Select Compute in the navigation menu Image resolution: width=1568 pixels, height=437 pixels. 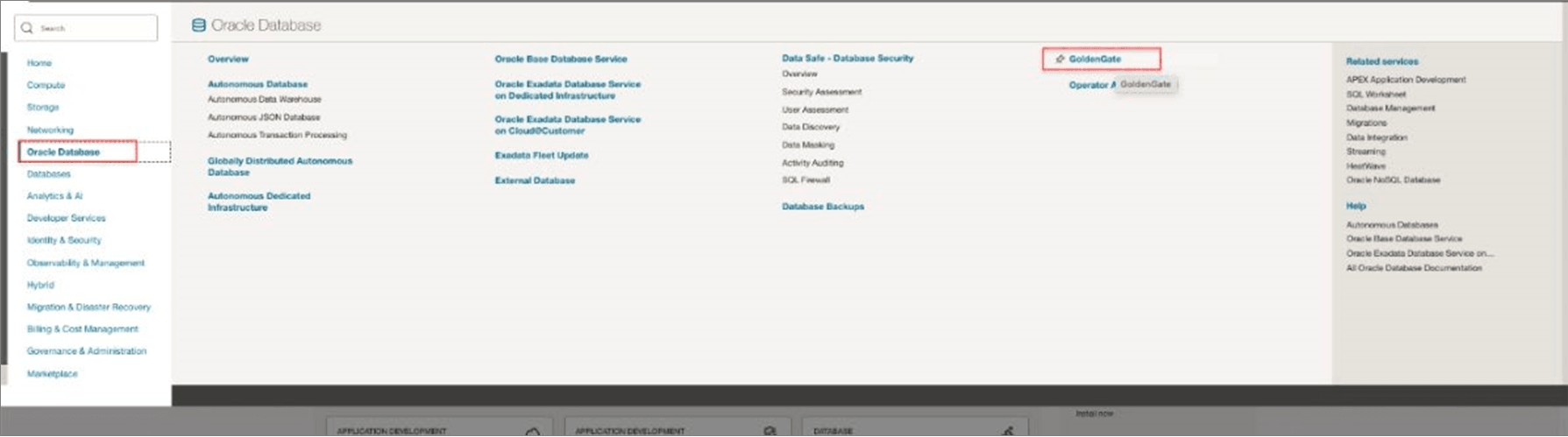pyautogui.click(x=46, y=85)
